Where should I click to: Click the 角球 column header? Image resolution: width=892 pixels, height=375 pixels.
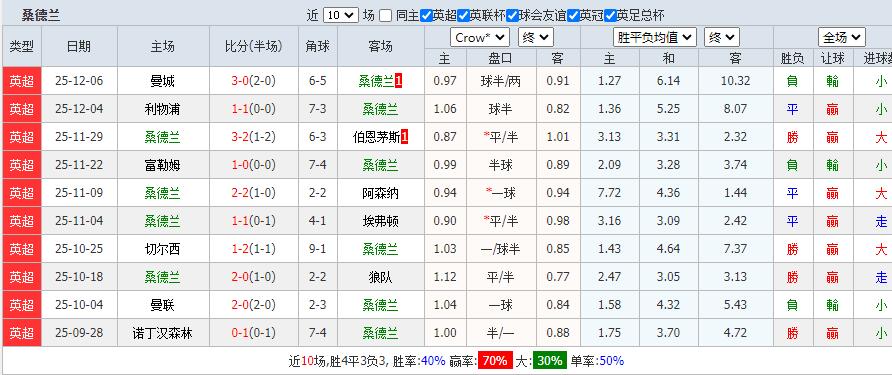(318, 46)
